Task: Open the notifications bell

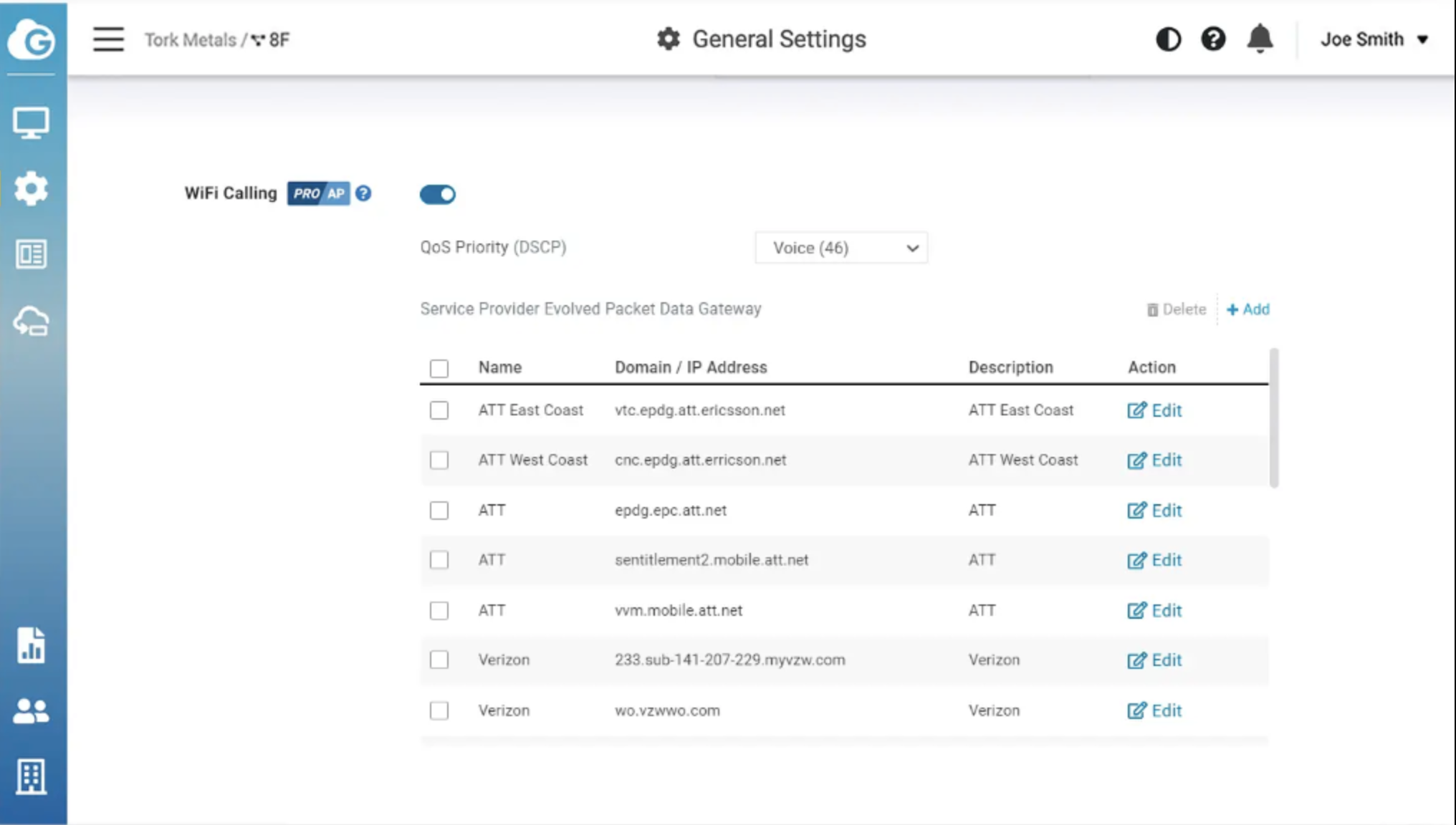Action: [x=1260, y=39]
